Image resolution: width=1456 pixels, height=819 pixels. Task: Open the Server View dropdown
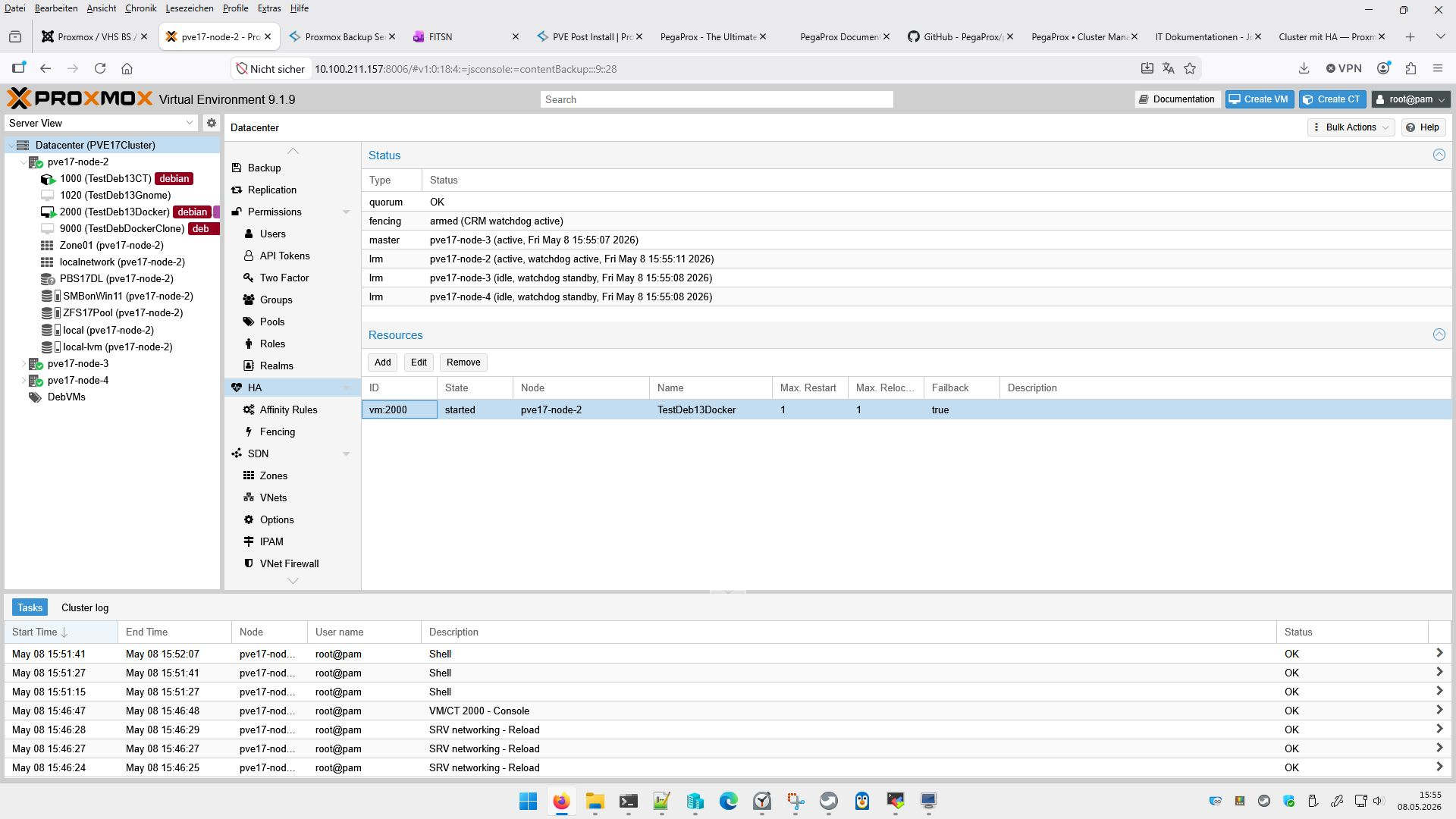click(189, 123)
